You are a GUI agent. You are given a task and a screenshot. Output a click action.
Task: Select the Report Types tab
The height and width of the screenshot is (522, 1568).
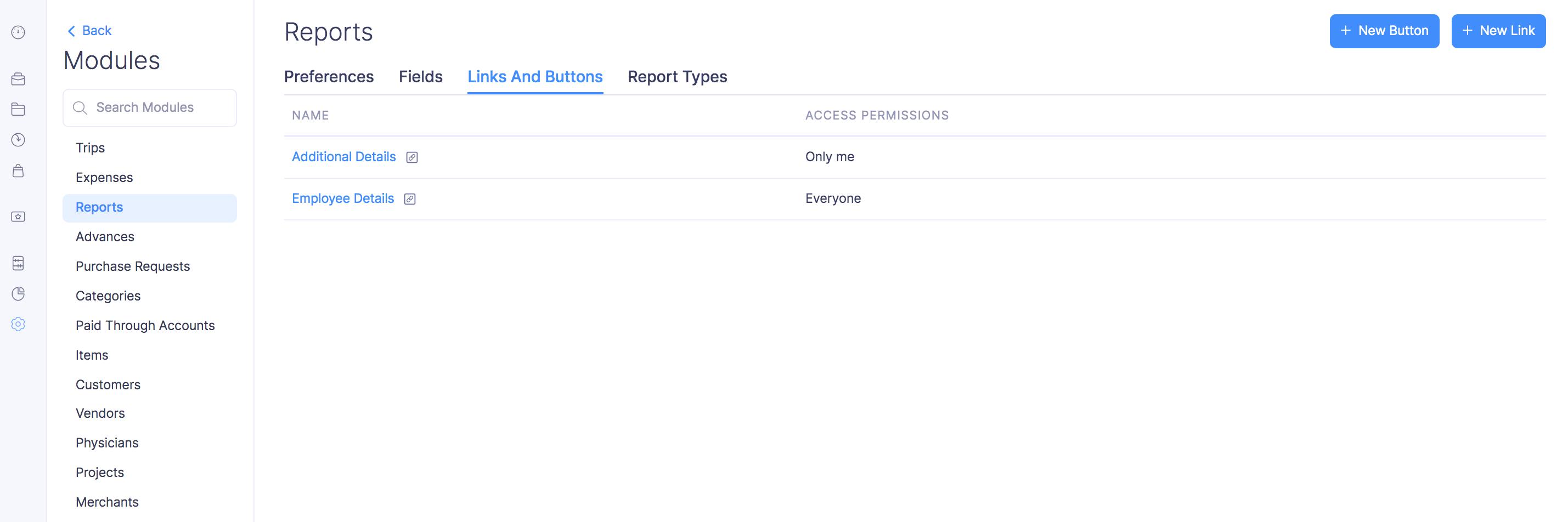677,77
